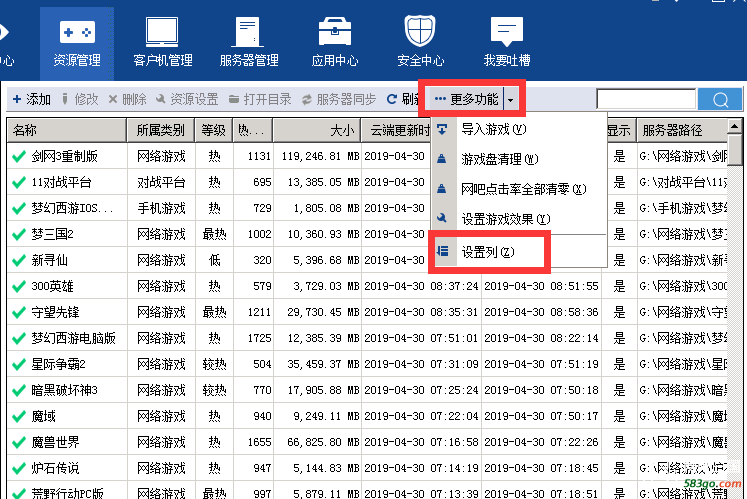Select the 梦三国2 row name
747x499 pixels.
tap(52, 234)
